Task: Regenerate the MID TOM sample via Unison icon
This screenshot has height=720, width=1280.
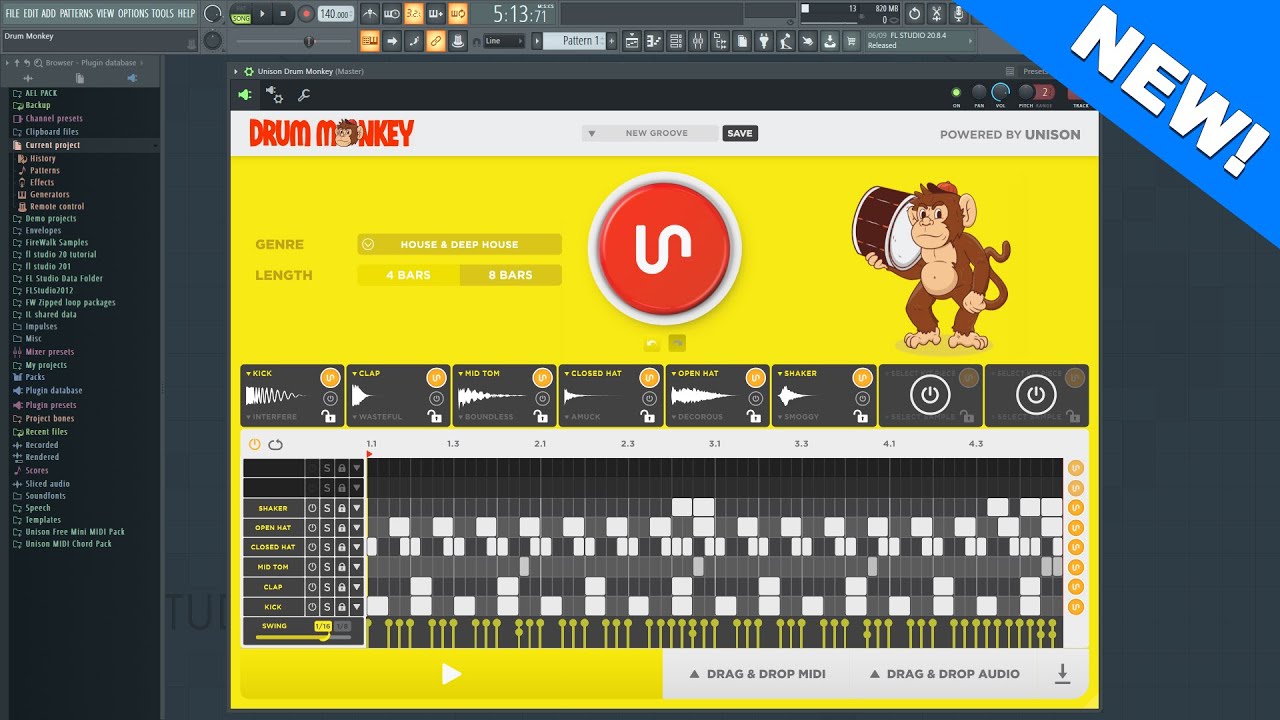Action: pyautogui.click(x=542, y=377)
